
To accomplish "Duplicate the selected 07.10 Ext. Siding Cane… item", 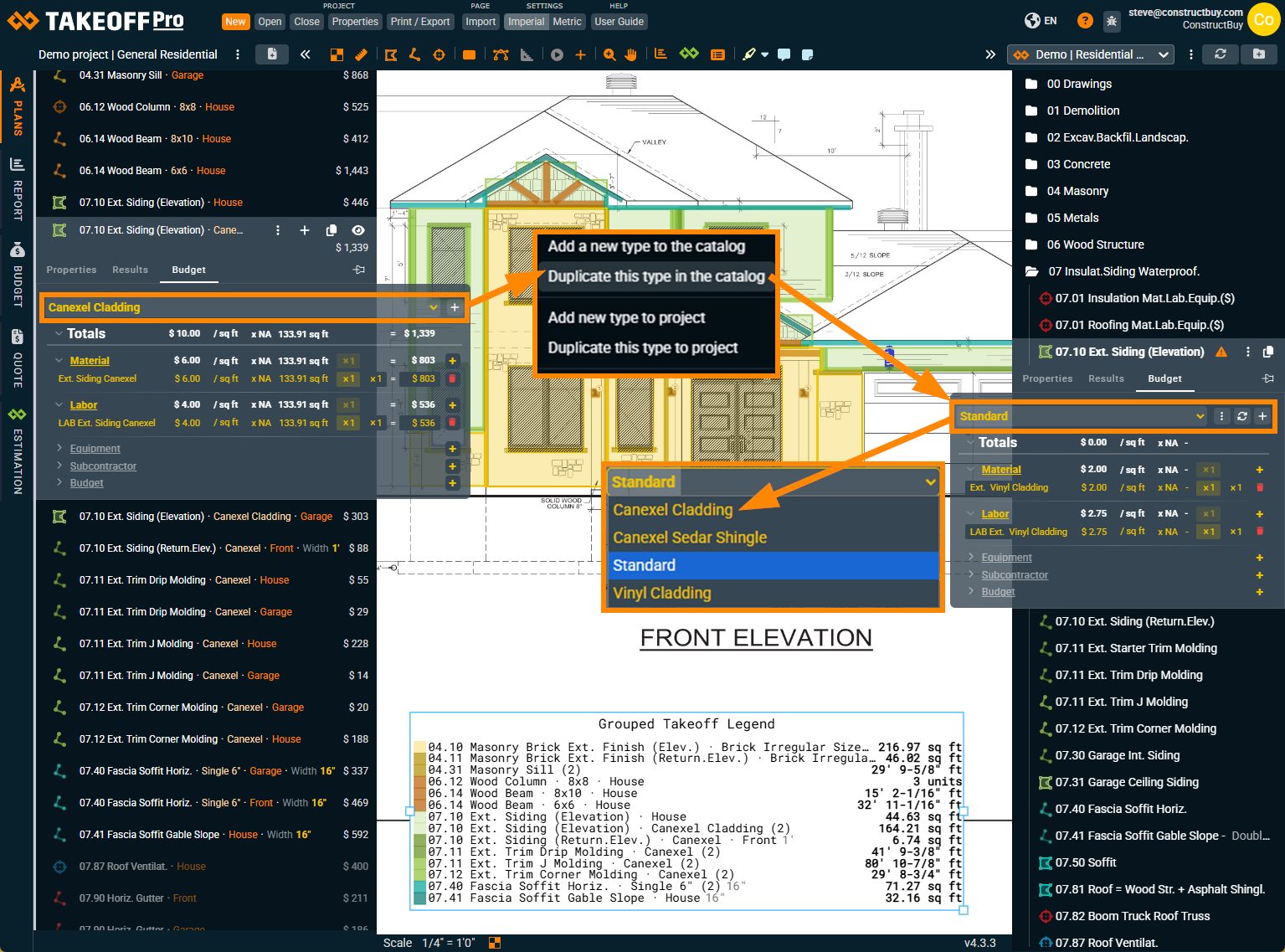I will 332,230.
